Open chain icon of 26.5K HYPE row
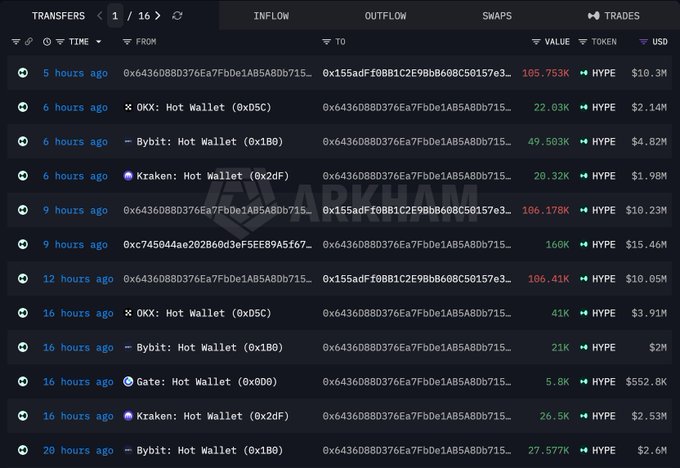680x468 pixels. tap(23, 416)
